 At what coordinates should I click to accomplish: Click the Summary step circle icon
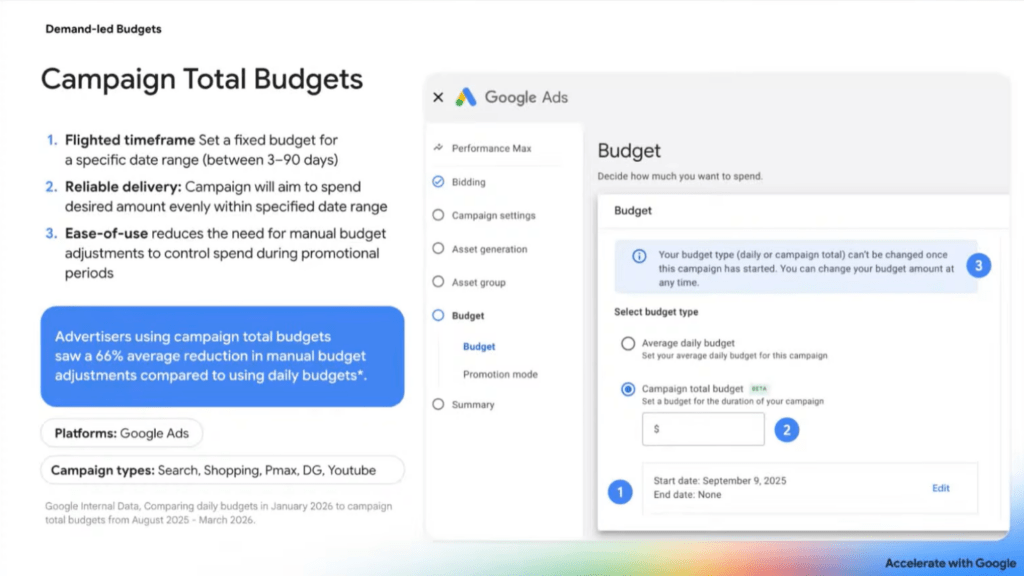point(438,404)
